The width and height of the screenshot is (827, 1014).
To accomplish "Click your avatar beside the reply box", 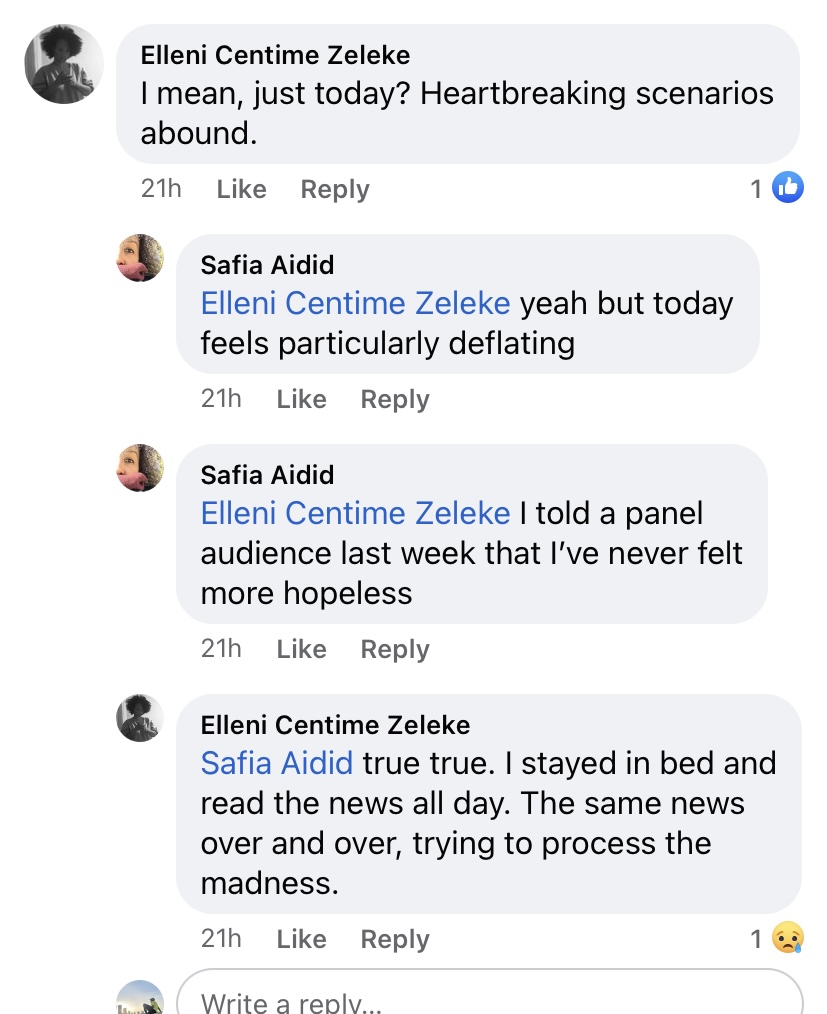I will click(140, 998).
